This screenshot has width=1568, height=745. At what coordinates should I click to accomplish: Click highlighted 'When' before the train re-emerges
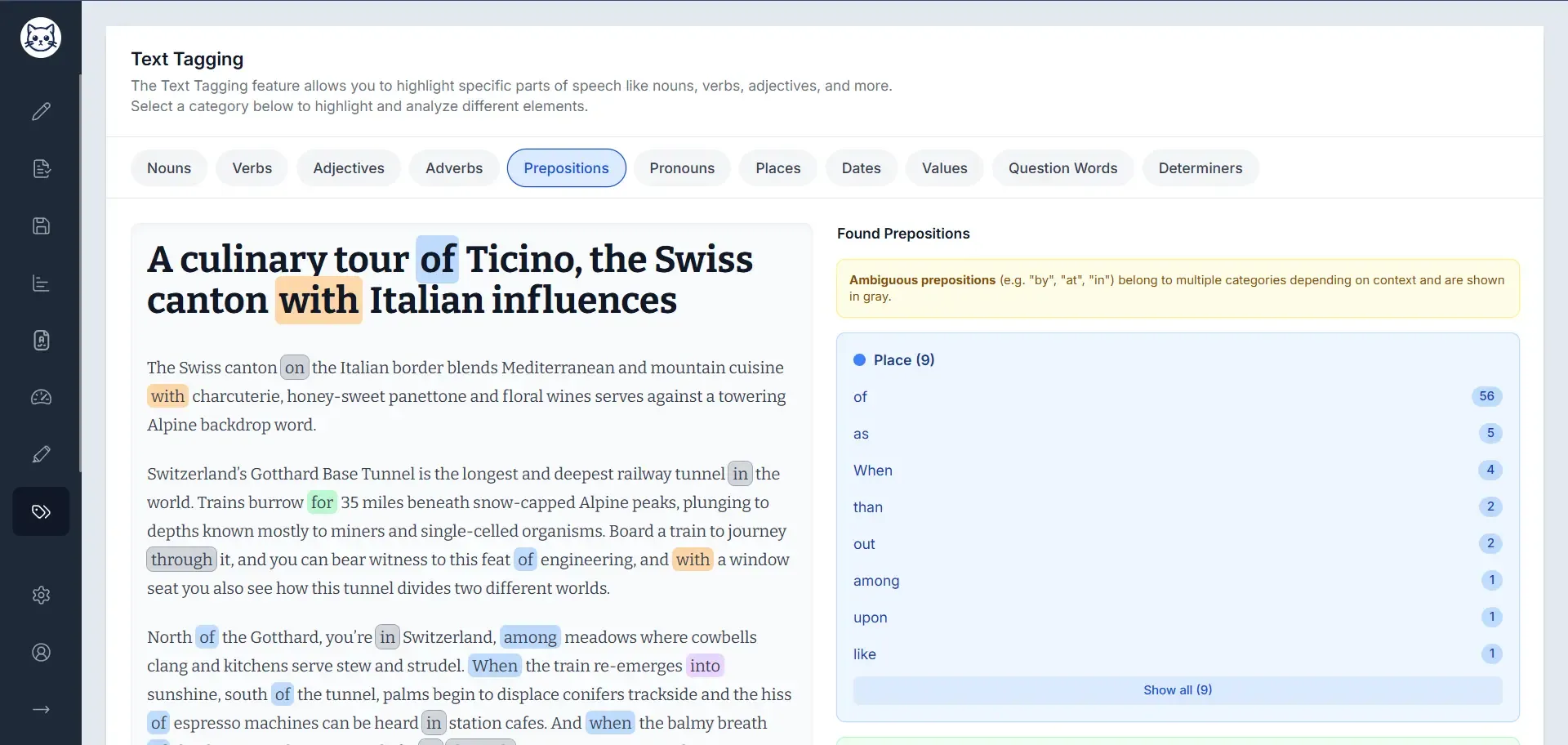click(495, 666)
